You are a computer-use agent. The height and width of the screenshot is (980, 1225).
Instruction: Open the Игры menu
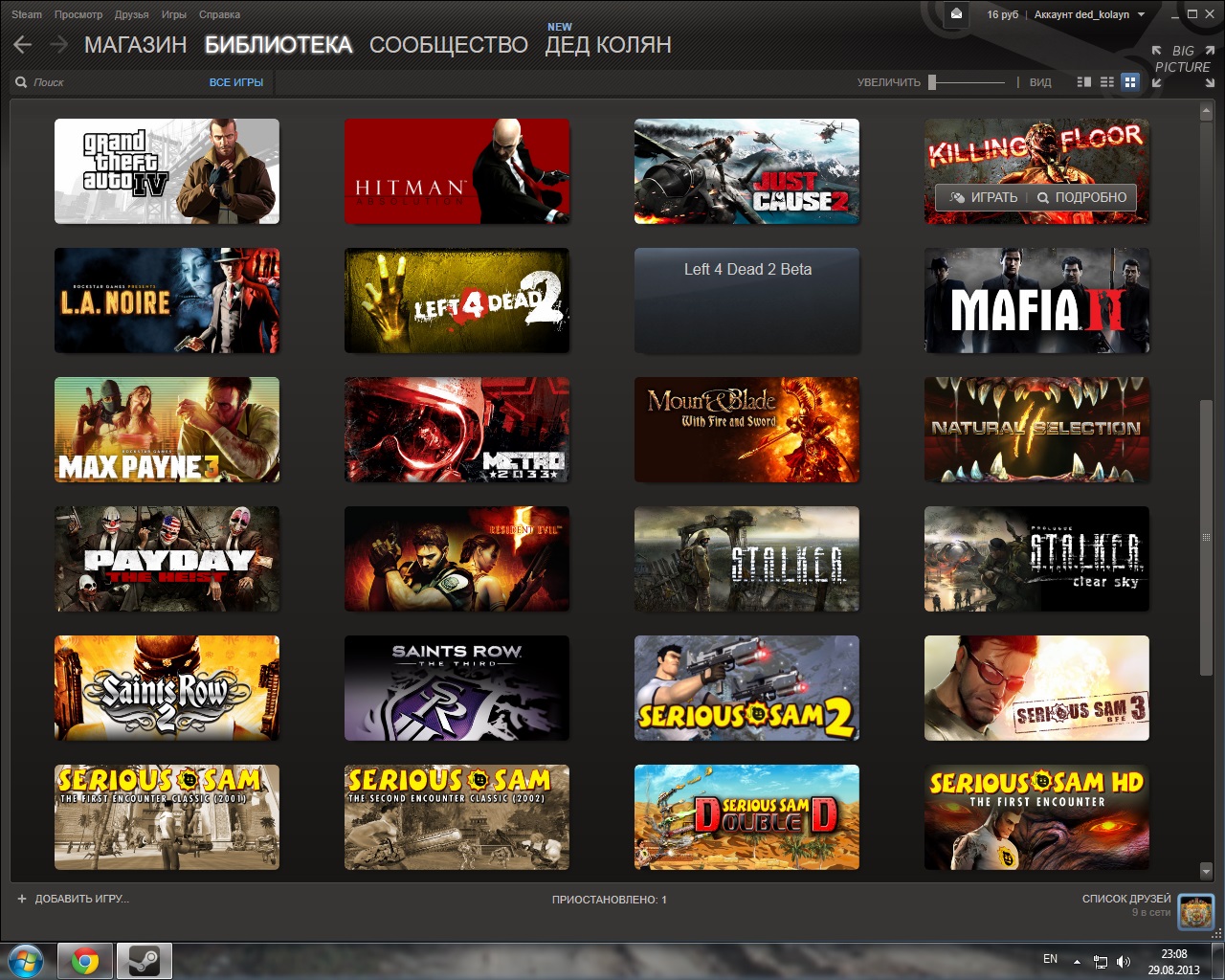point(174,14)
